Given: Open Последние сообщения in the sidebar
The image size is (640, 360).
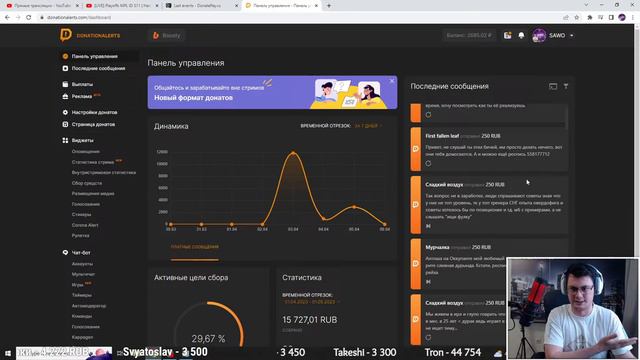Looking at the screenshot, I should (98, 68).
